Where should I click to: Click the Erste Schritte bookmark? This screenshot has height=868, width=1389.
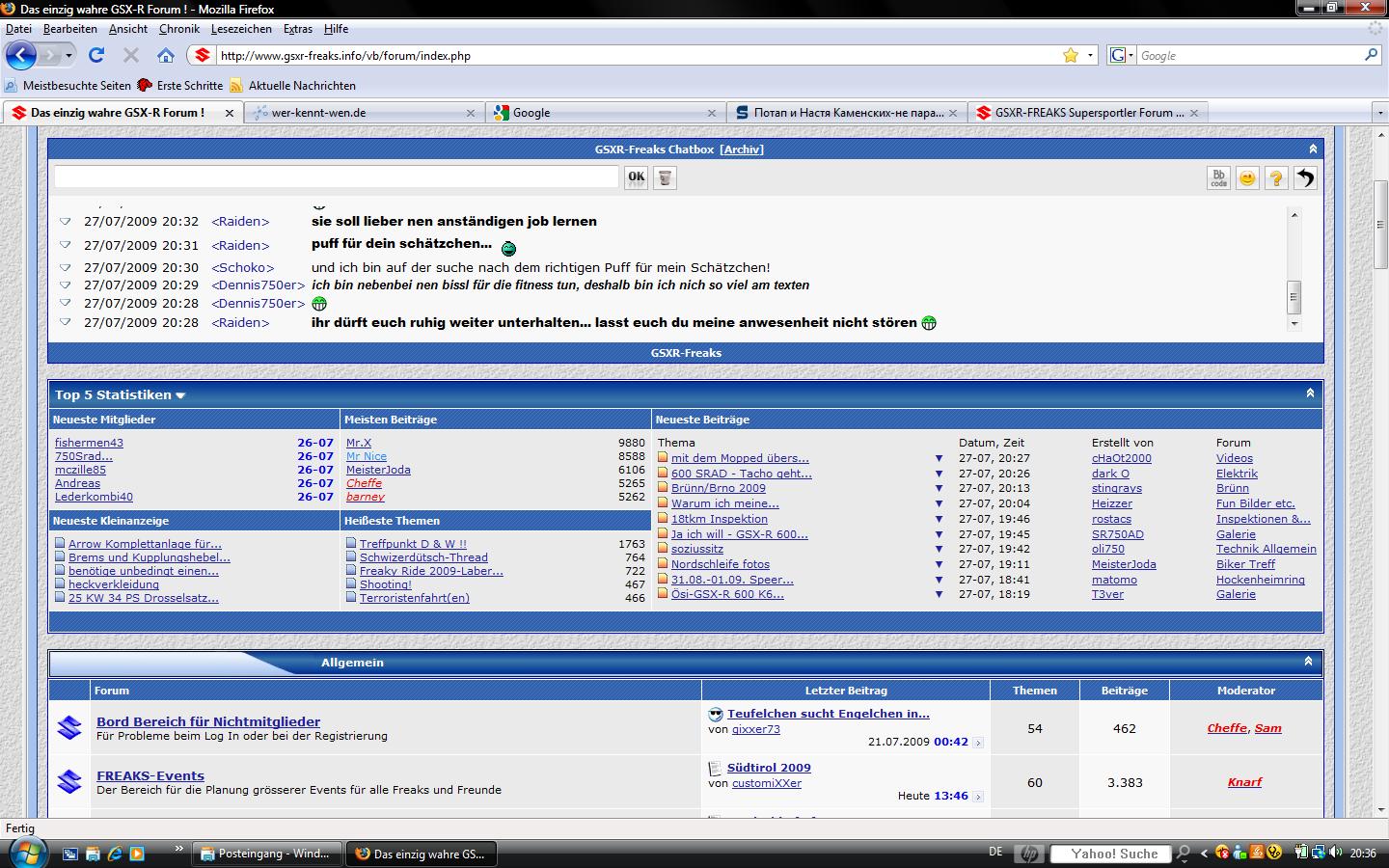pyautogui.click(x=180, y=85)
